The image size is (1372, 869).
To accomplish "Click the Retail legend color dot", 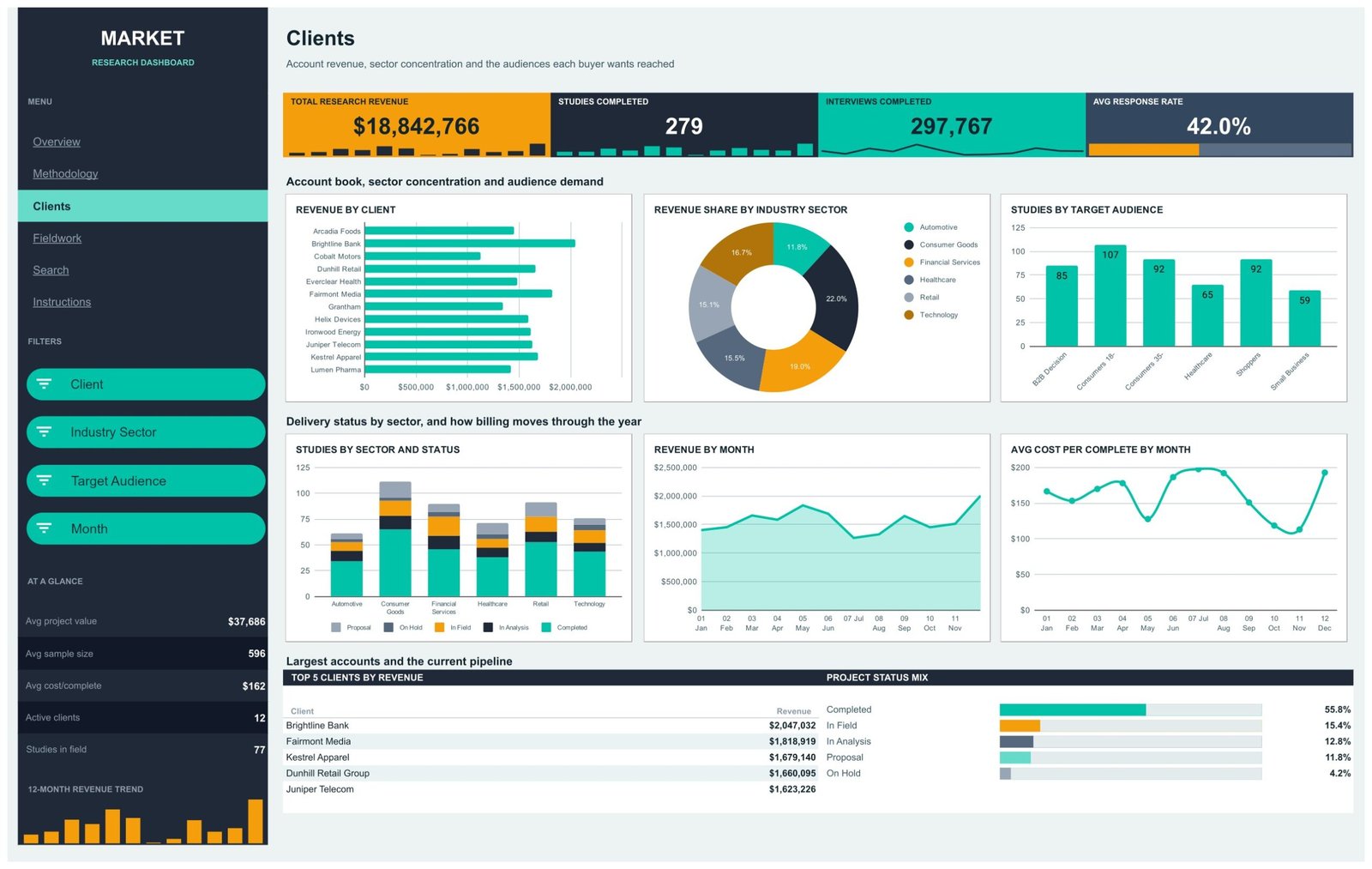I will click(x=909, y=297).
